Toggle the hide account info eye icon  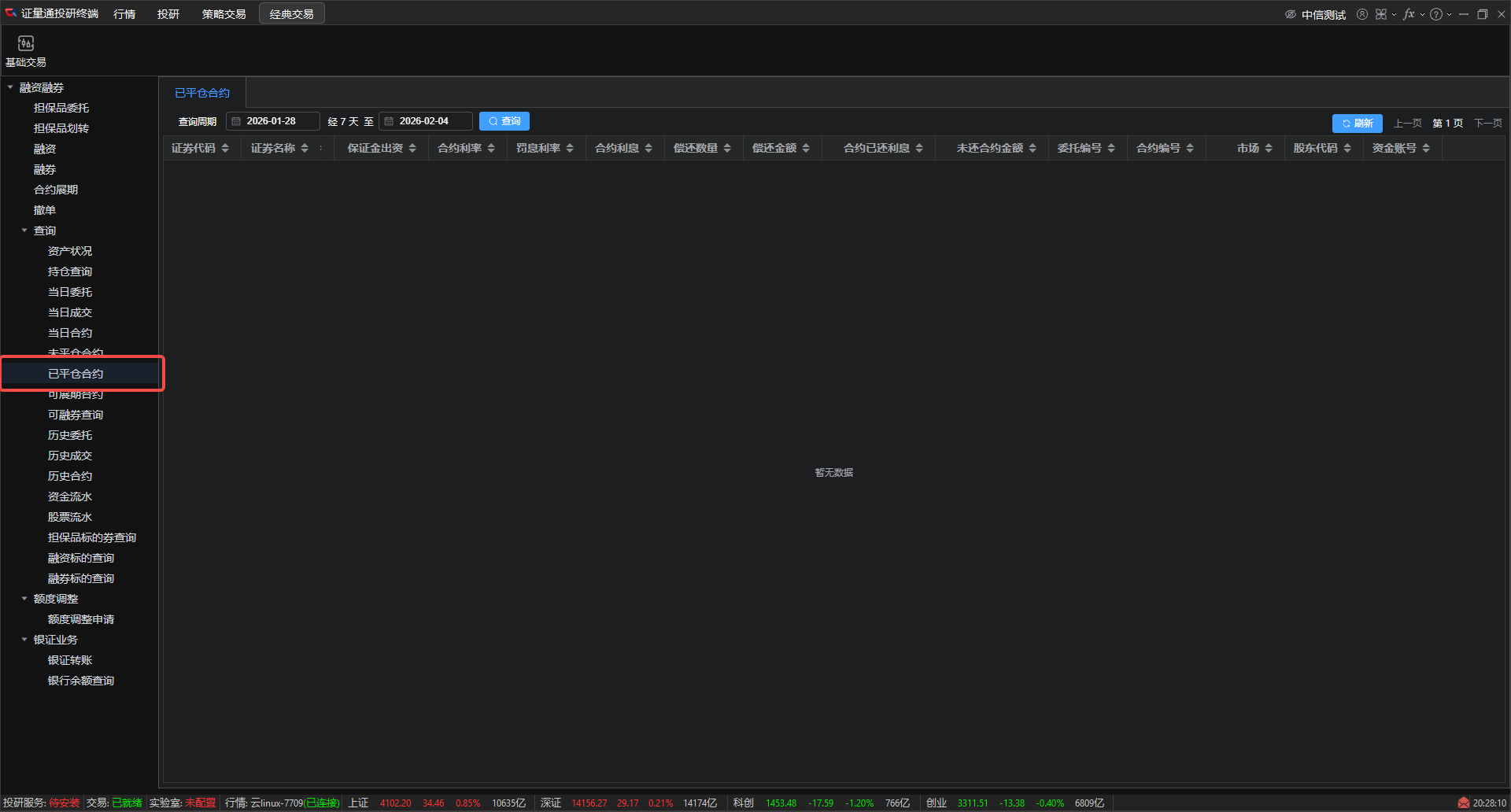tap(1291, 14)
